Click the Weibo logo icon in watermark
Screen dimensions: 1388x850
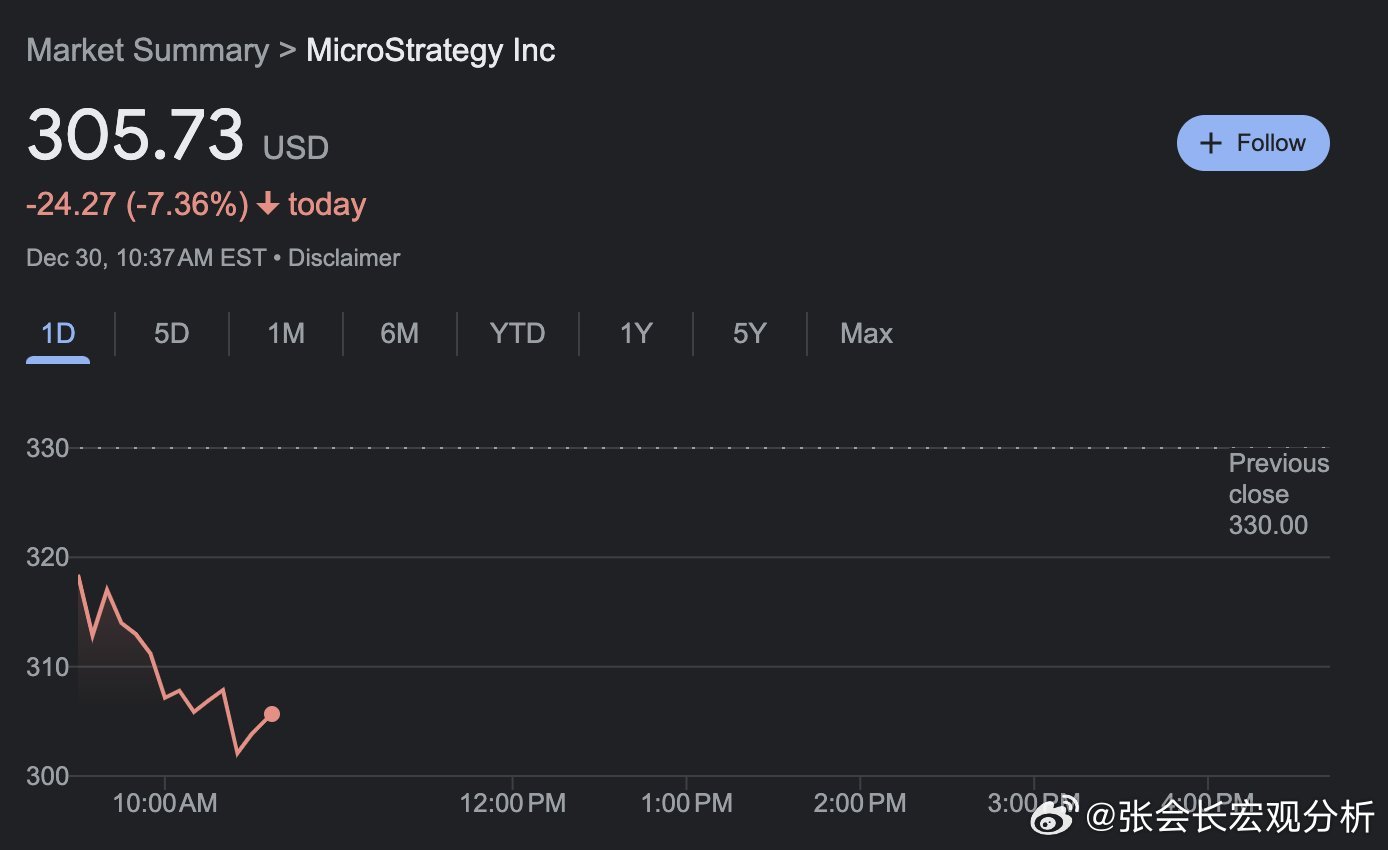1057,818
